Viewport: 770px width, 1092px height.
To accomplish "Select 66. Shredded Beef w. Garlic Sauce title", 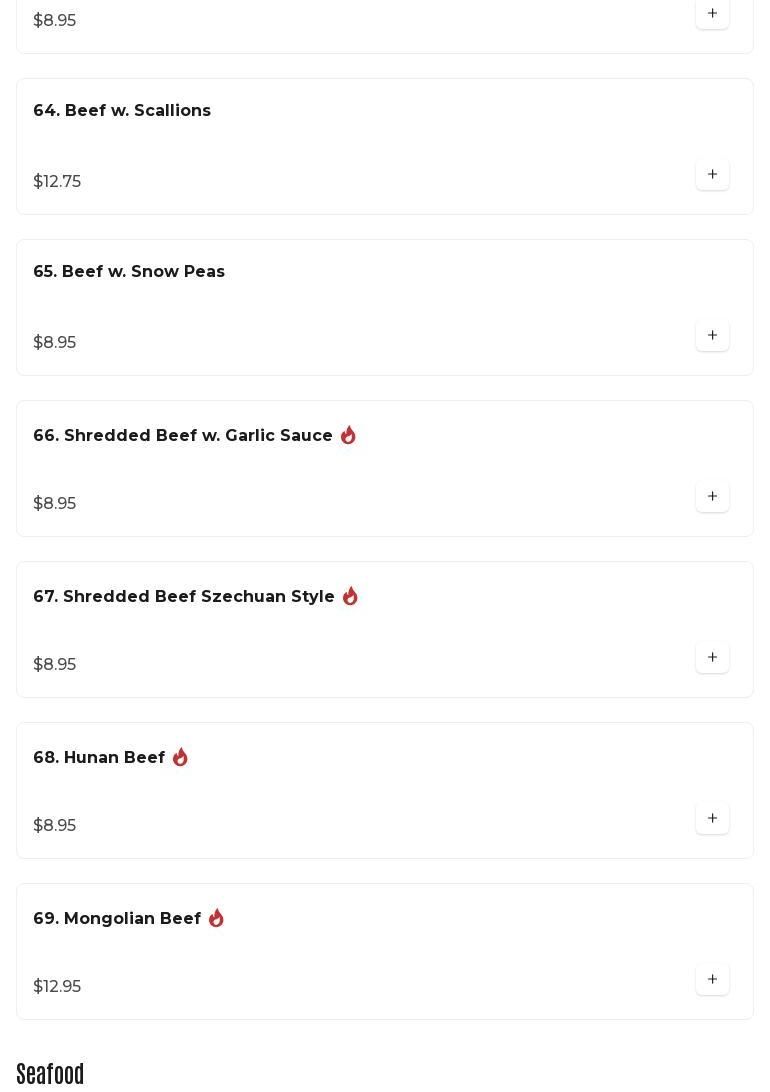I will [x=183, y=436].
